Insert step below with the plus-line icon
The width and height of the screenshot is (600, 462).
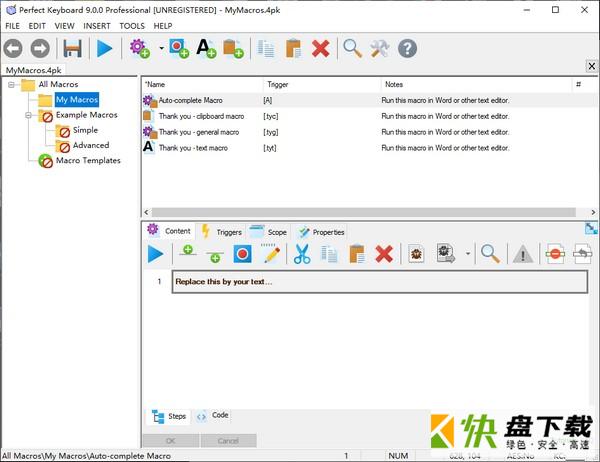215,256
